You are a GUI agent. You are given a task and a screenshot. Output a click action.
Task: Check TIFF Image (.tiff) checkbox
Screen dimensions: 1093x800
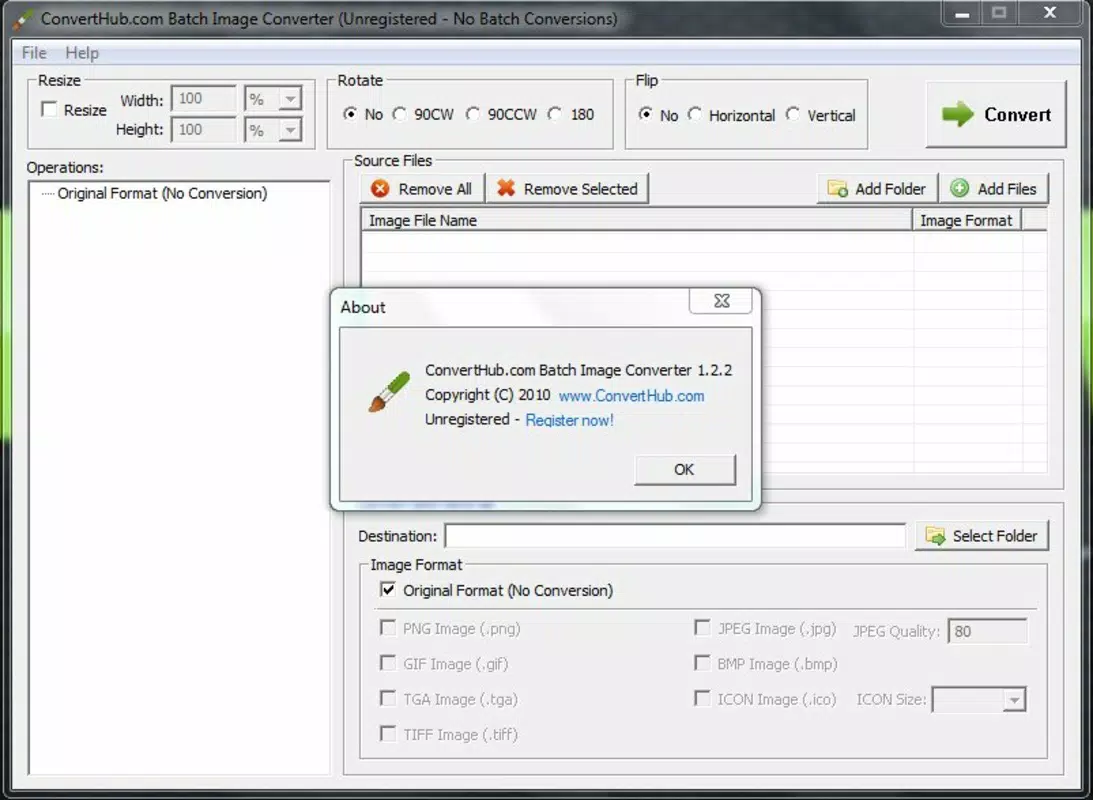388,733
